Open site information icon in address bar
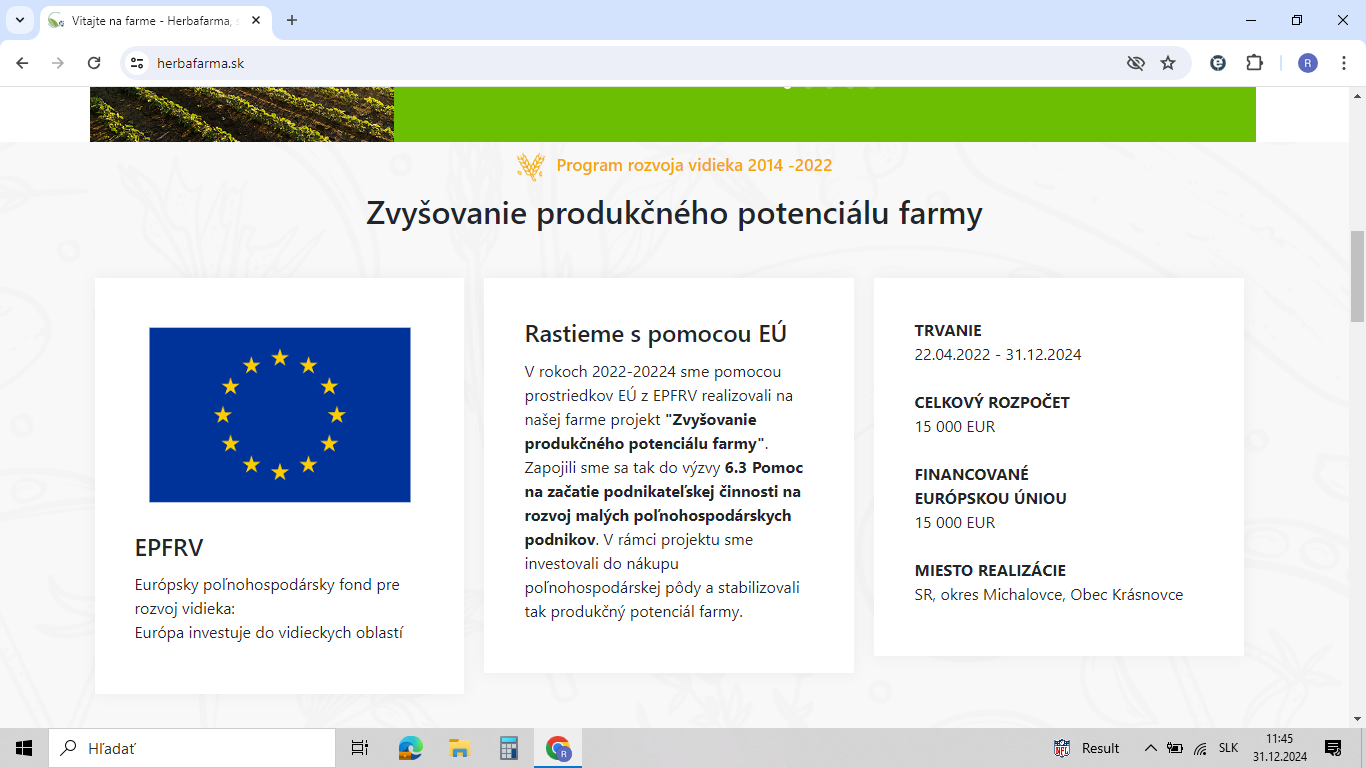Screen dimensions: 1366x768 (x=138, y=63)
